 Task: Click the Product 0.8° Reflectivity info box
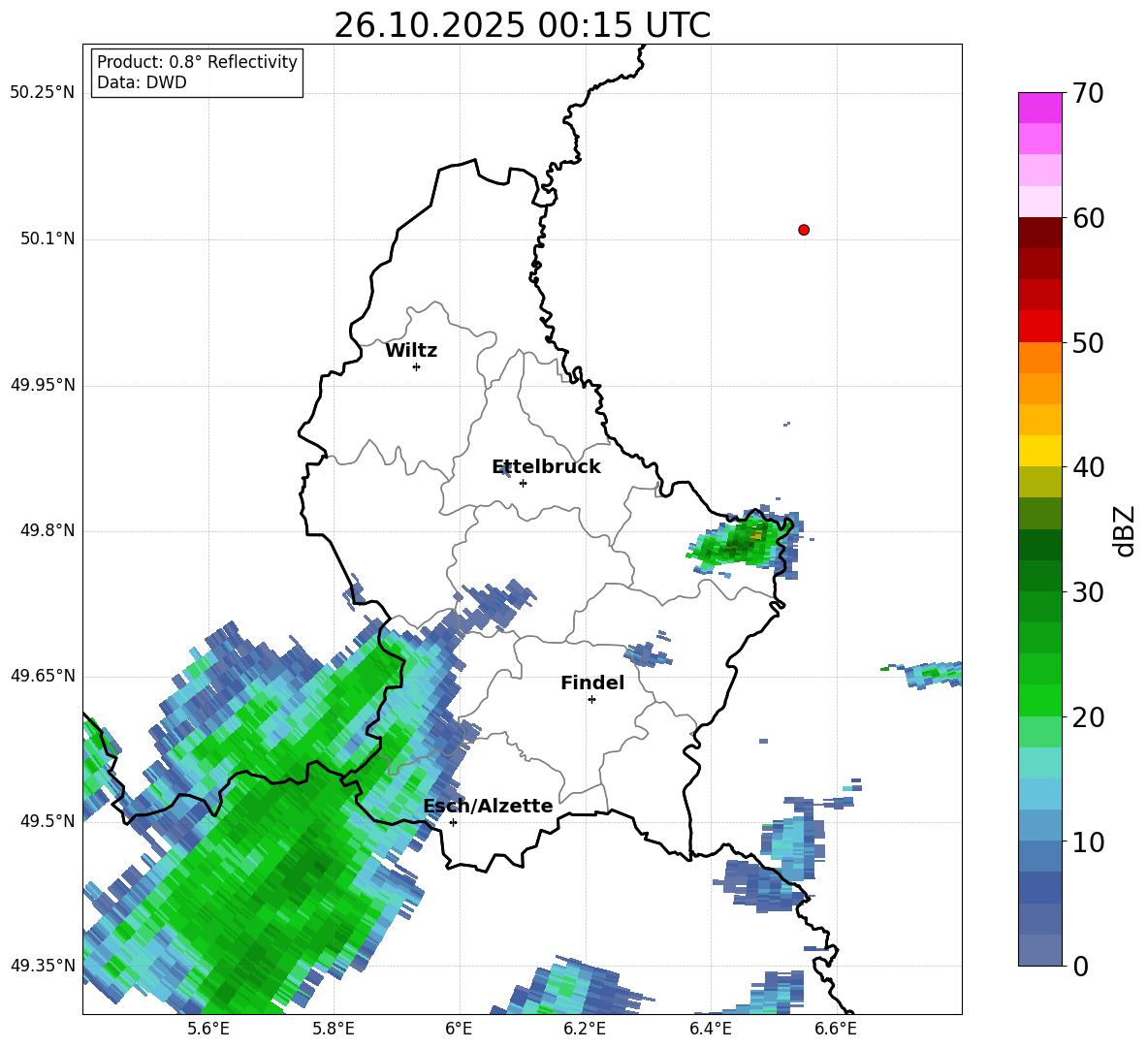(x=197, y=72)
